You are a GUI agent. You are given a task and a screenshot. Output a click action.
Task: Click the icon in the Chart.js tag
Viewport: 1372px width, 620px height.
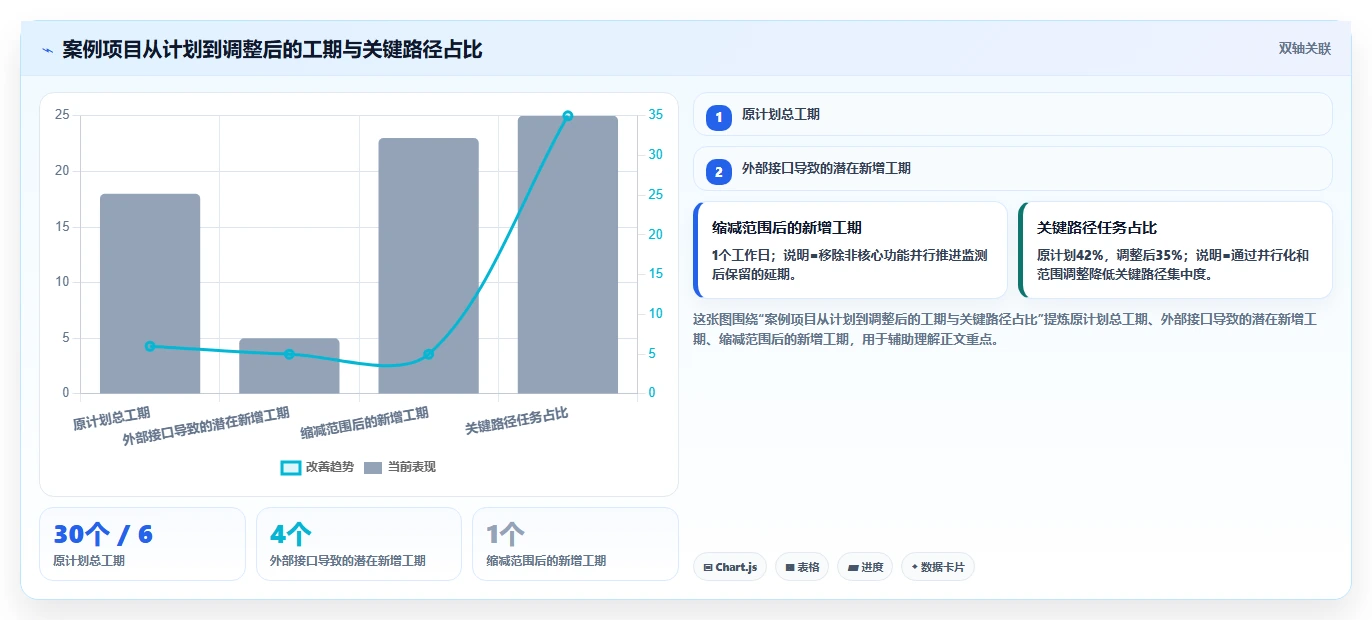point(708,568)
